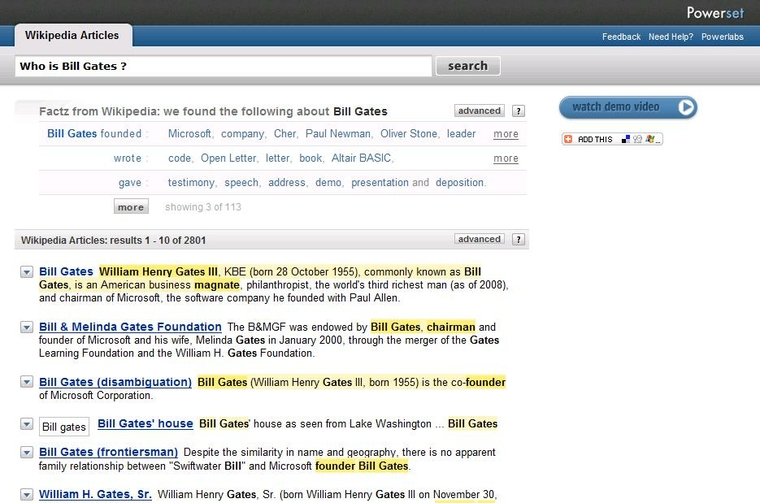Expand the Bill Gates (disambiguation) result arrow
Screen dimensions: 760x503
tap(27, 382)
